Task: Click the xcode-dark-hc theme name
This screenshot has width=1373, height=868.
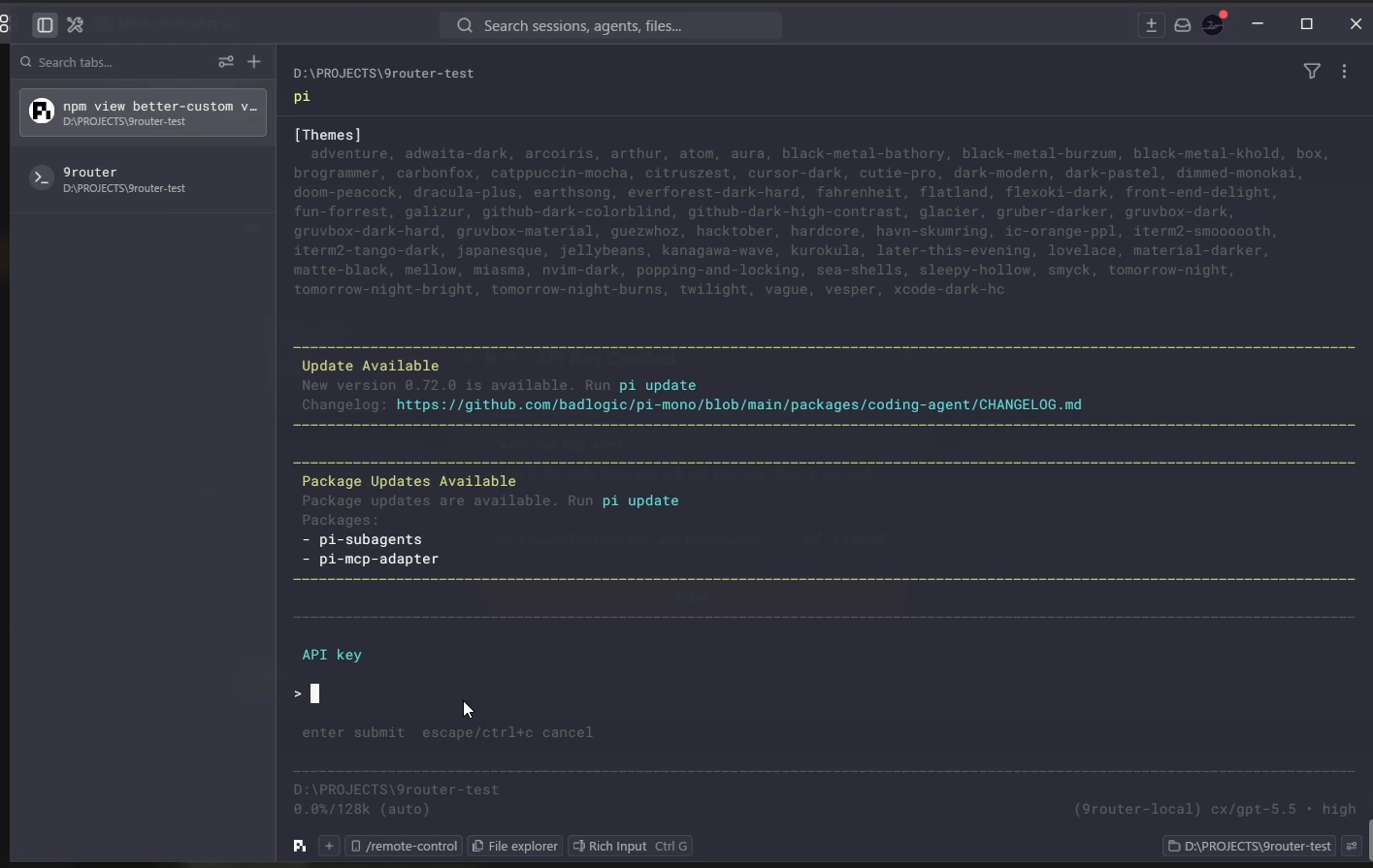Action: tap(949, 289)
